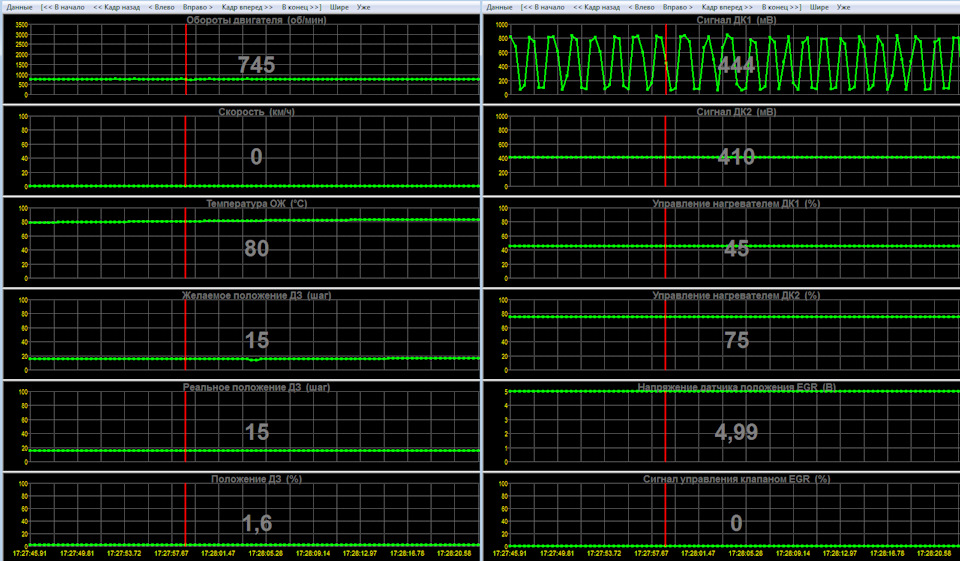The image size is (960, 561).
Task: Click the 17:28:20.58 timestamp under the left panel
Action: click(x=454, y=553)
